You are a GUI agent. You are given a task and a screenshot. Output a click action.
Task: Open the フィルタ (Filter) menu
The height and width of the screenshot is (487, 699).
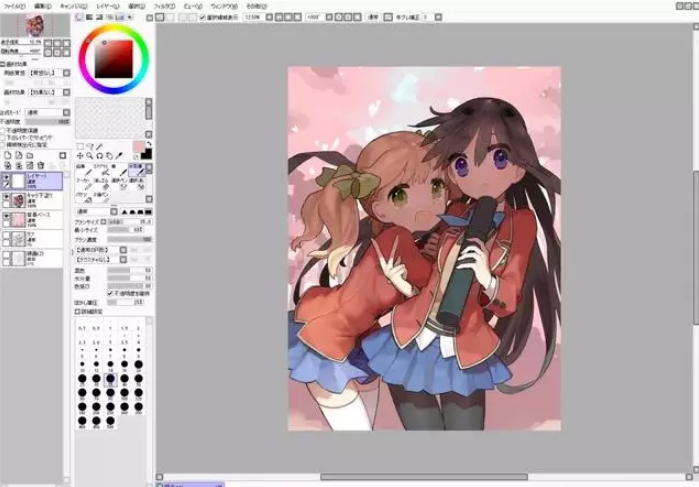(164, 6)
